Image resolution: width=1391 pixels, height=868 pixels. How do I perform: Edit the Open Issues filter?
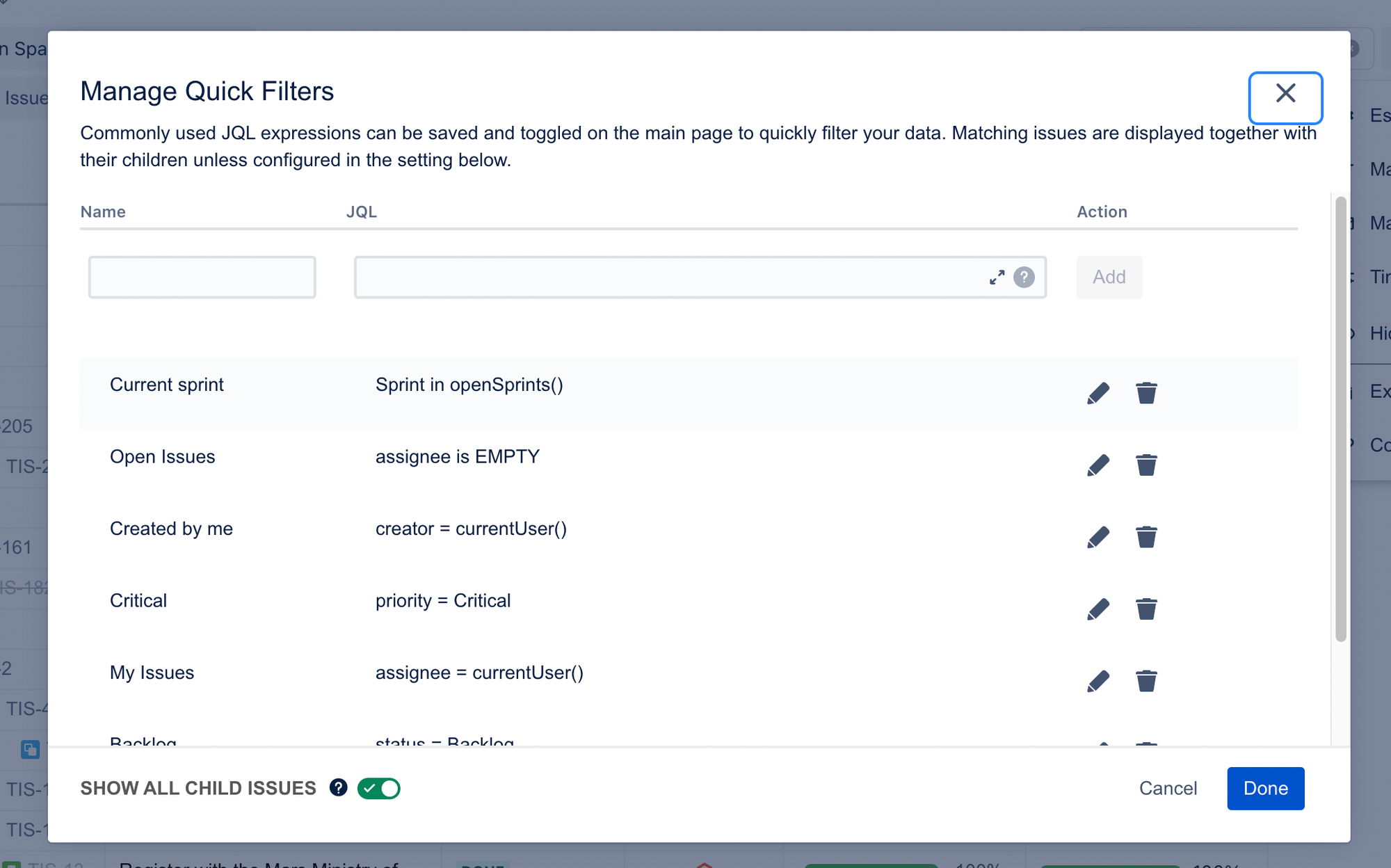coord(1098,465)
